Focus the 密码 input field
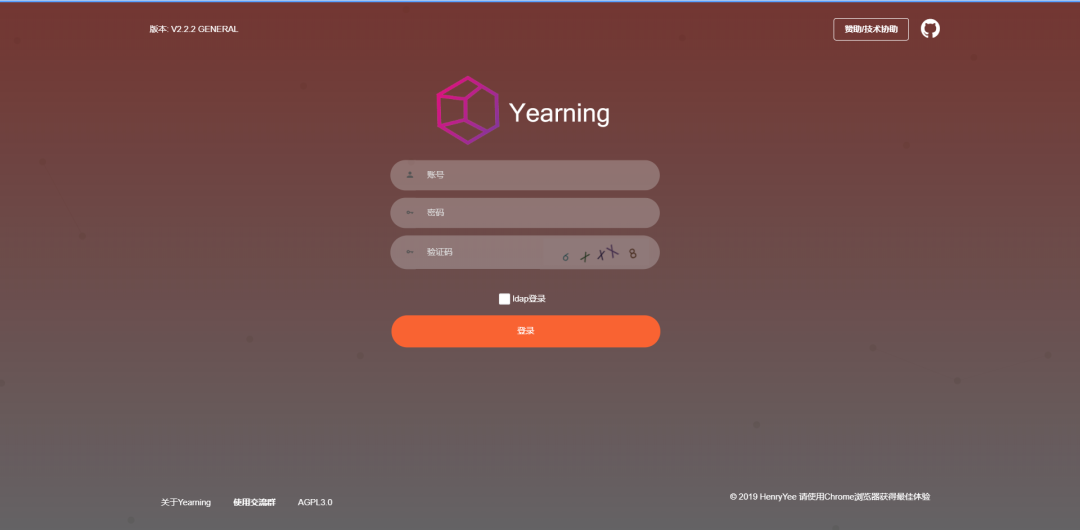This screenshot has height=530, width=1080. click(x=525, y=213)
